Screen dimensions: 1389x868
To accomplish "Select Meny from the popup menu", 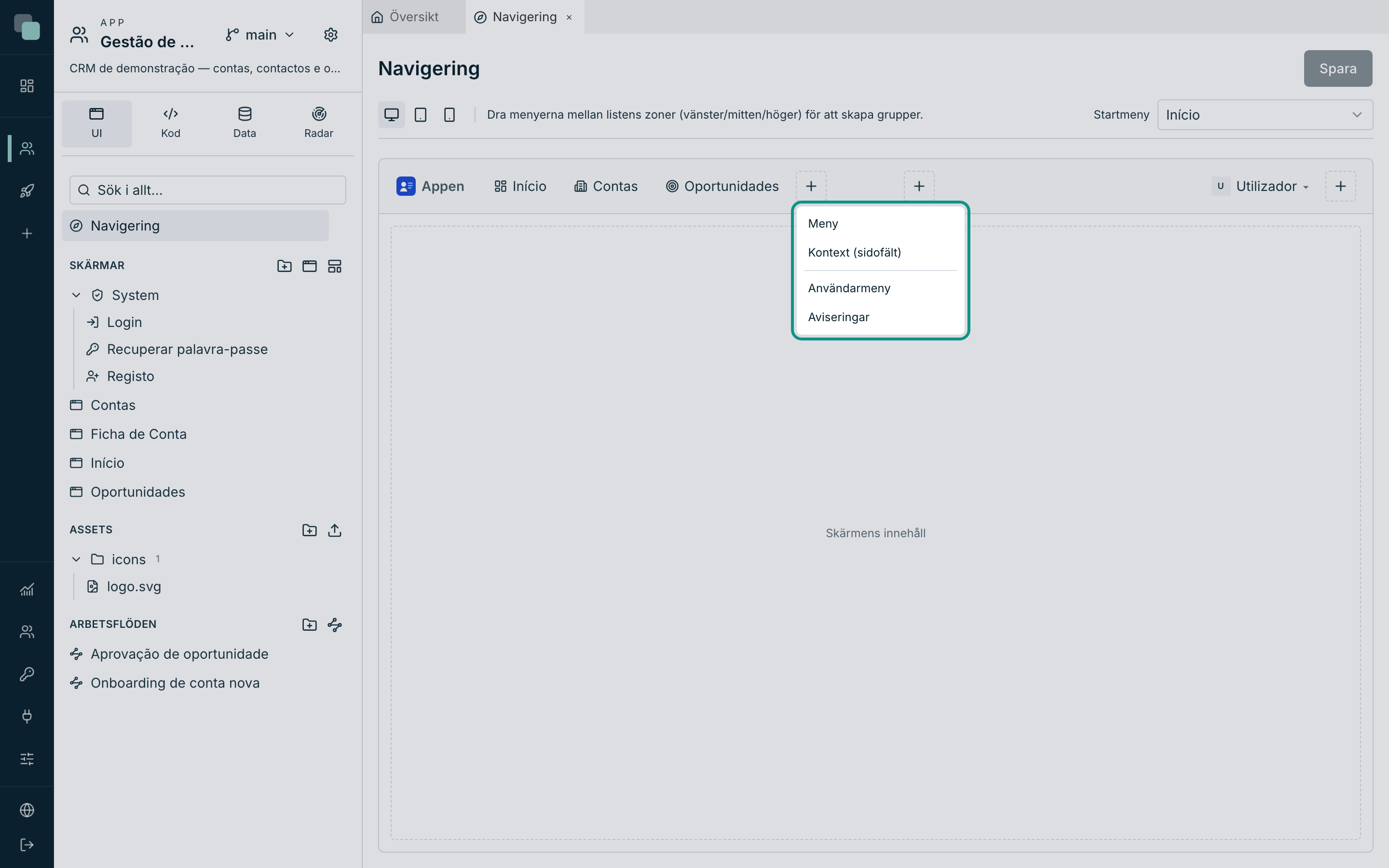I will coord(881,223).
